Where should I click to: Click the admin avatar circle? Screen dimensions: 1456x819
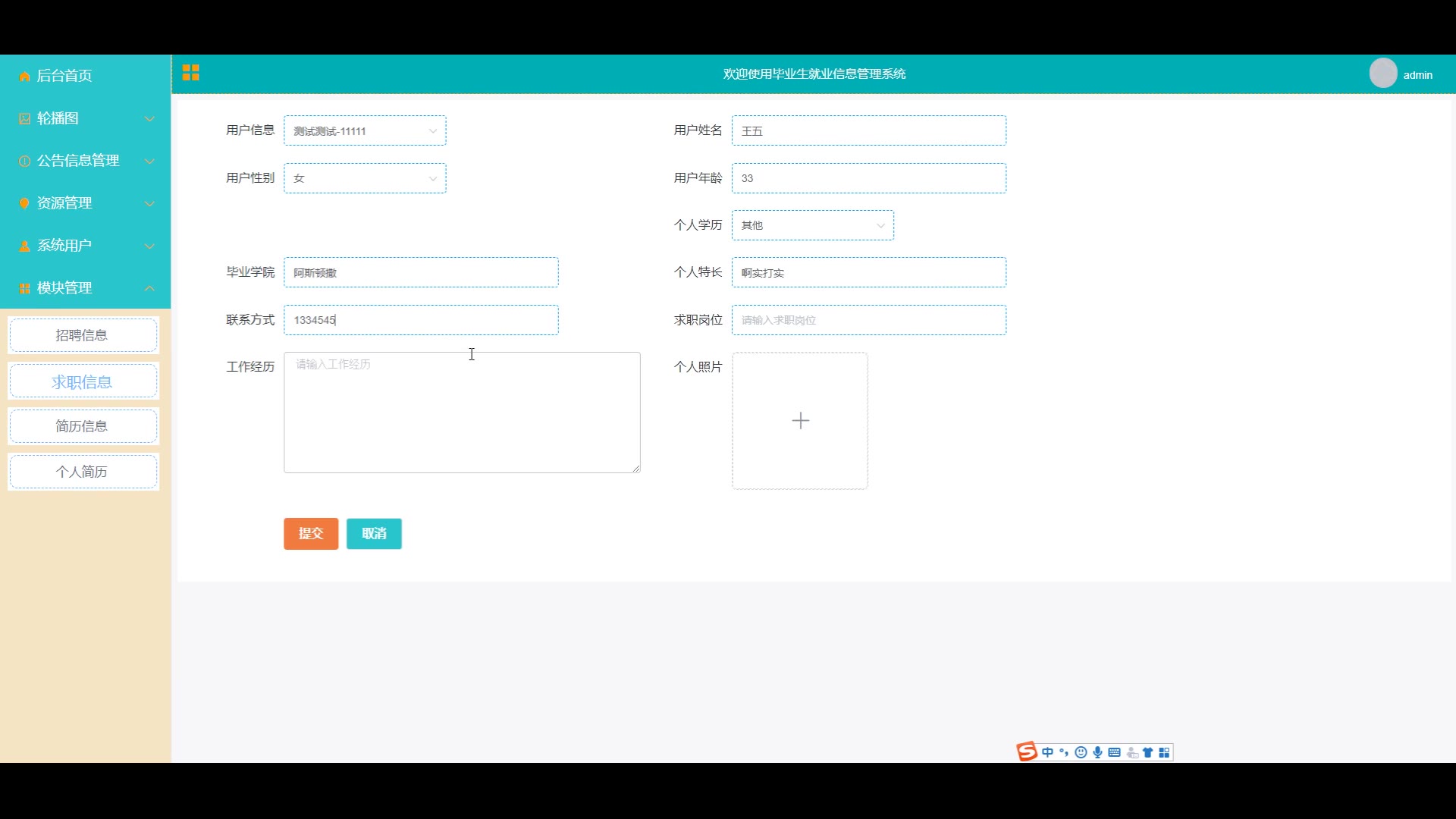click(1382, 74)
